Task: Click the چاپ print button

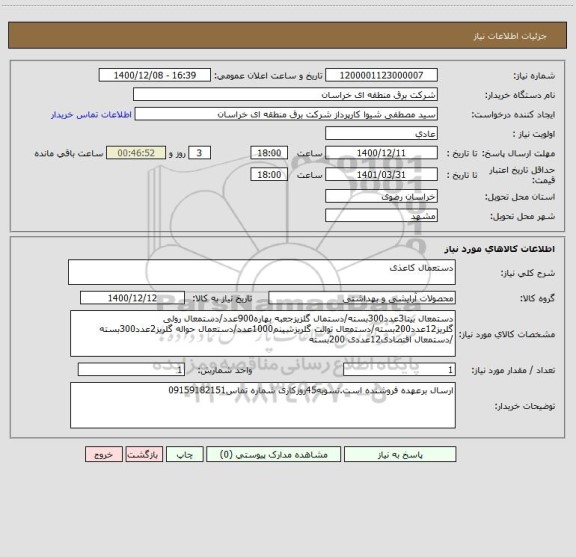Action: 184,454
